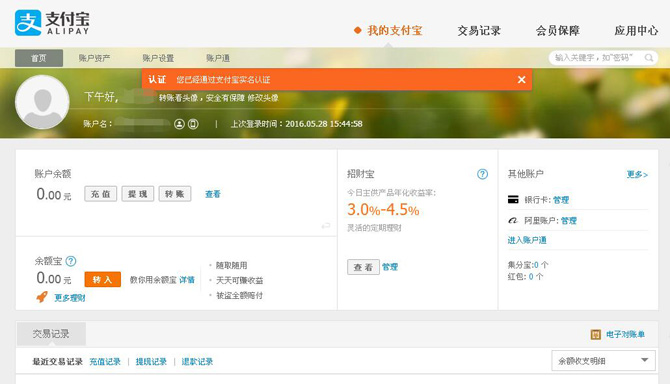Click the real-name verified person icon
This screenshot has height=384, width=670.
point(179,124)
